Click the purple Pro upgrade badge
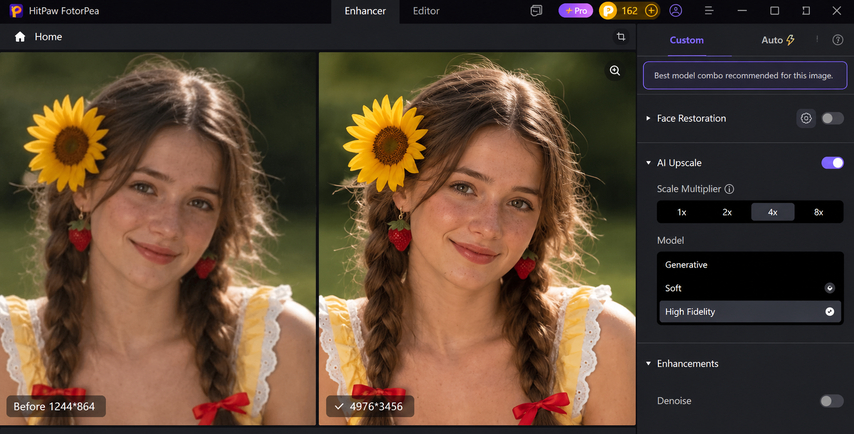This screenshot has width=854, height=434. click(576, 10)
